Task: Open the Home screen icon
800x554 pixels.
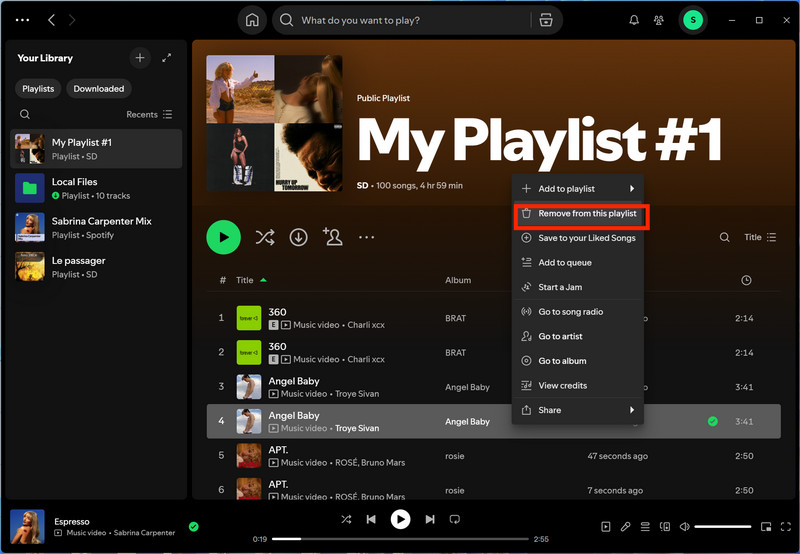Action: point(252,20)
